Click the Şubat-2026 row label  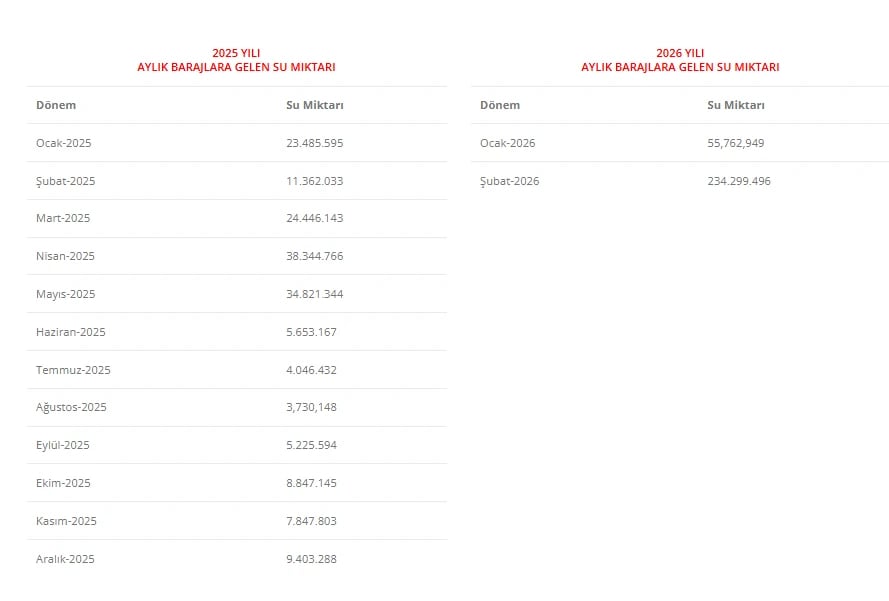pyautogui.click(x=509, y=181)
